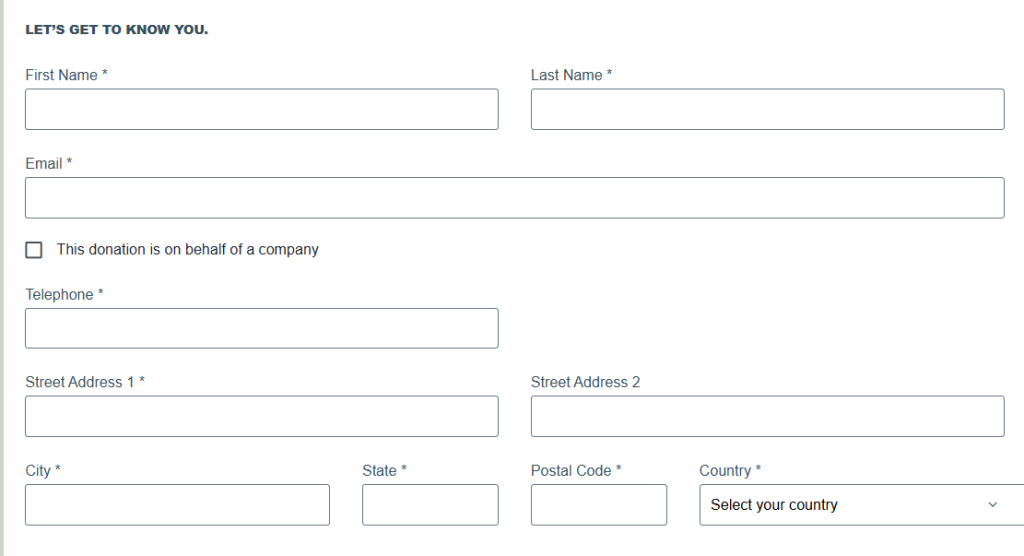1024x556 pixels.
Task: Click the 'This donation is on behalf of a company' label text
Action: click(187, 250)
